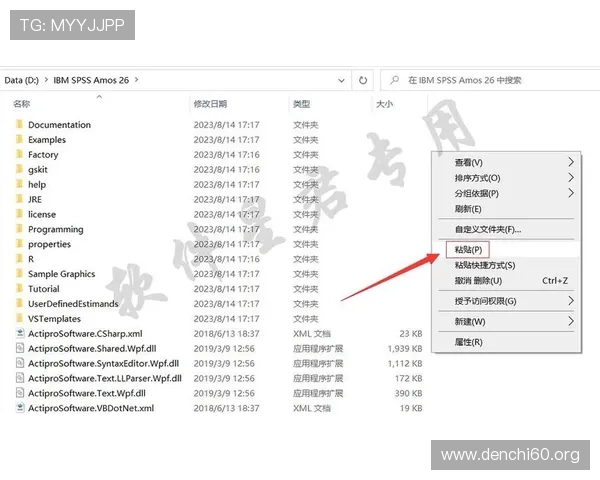Click the Documentation folder icon
The height and width of the screenshot is (480, 600).
click(x=19, y=124)
